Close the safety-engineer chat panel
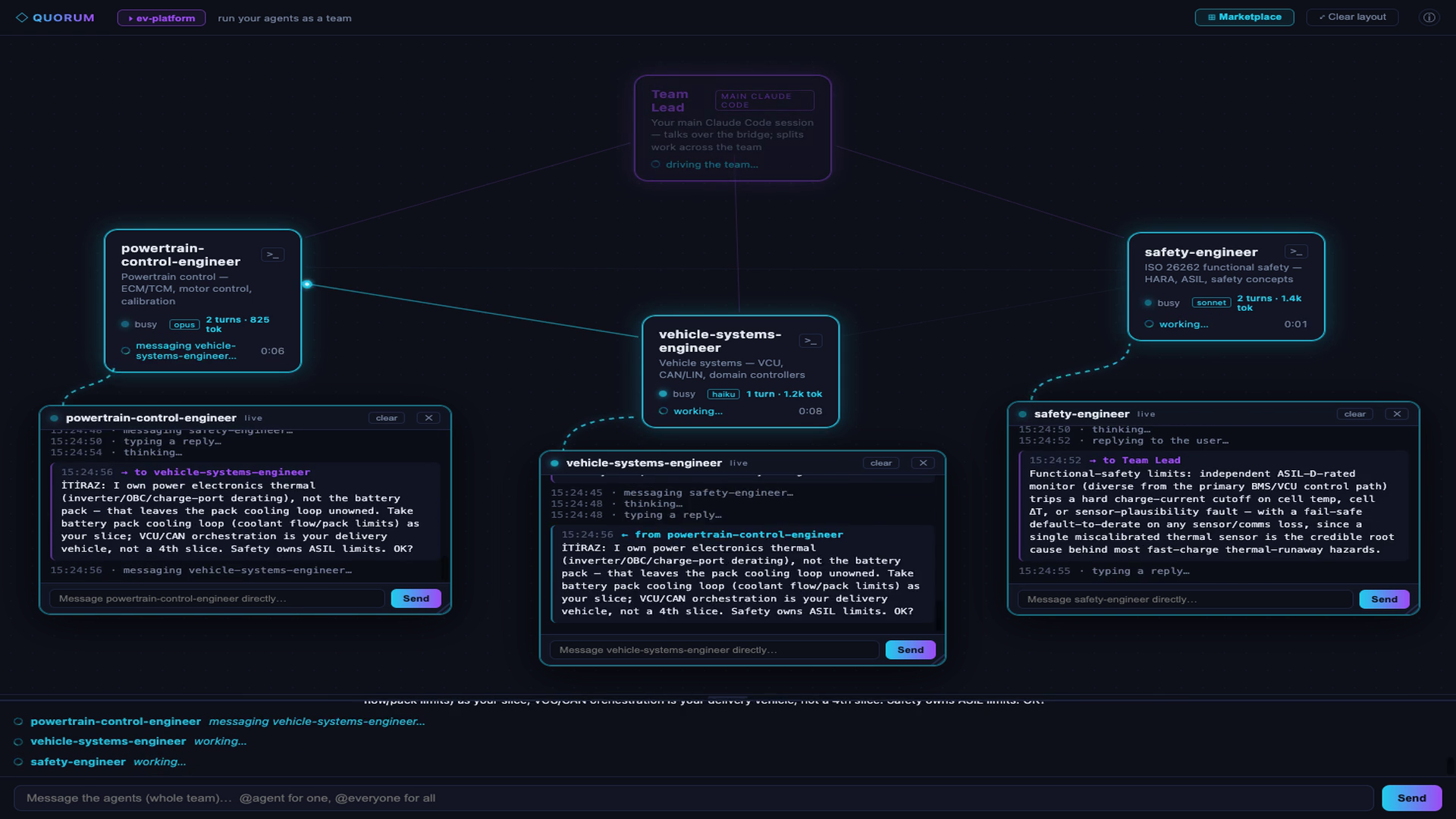1456x819 pixels. pyautogui.click(x=1397, y=414)
